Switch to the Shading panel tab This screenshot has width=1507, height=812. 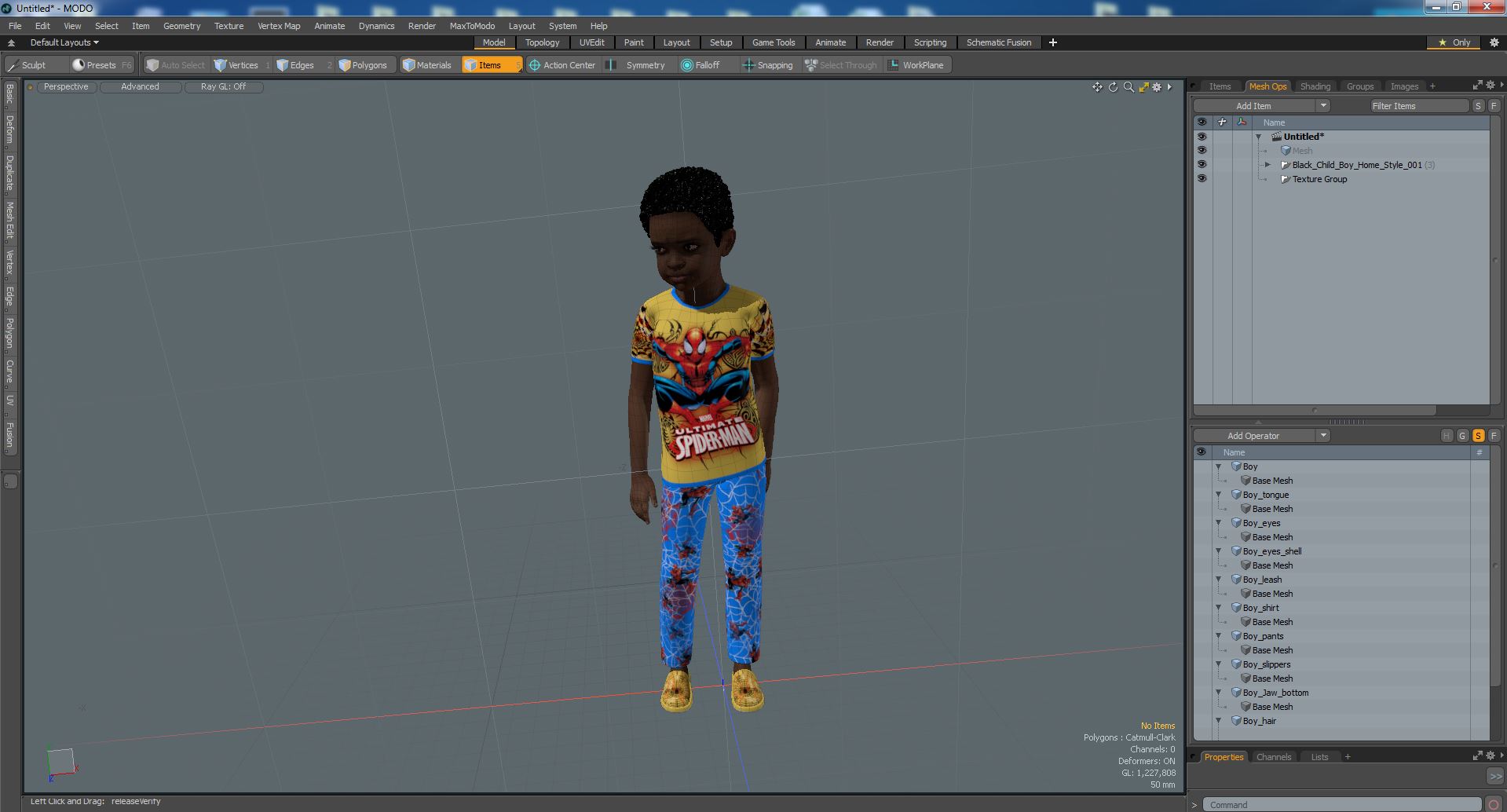tap(1315, 86)
